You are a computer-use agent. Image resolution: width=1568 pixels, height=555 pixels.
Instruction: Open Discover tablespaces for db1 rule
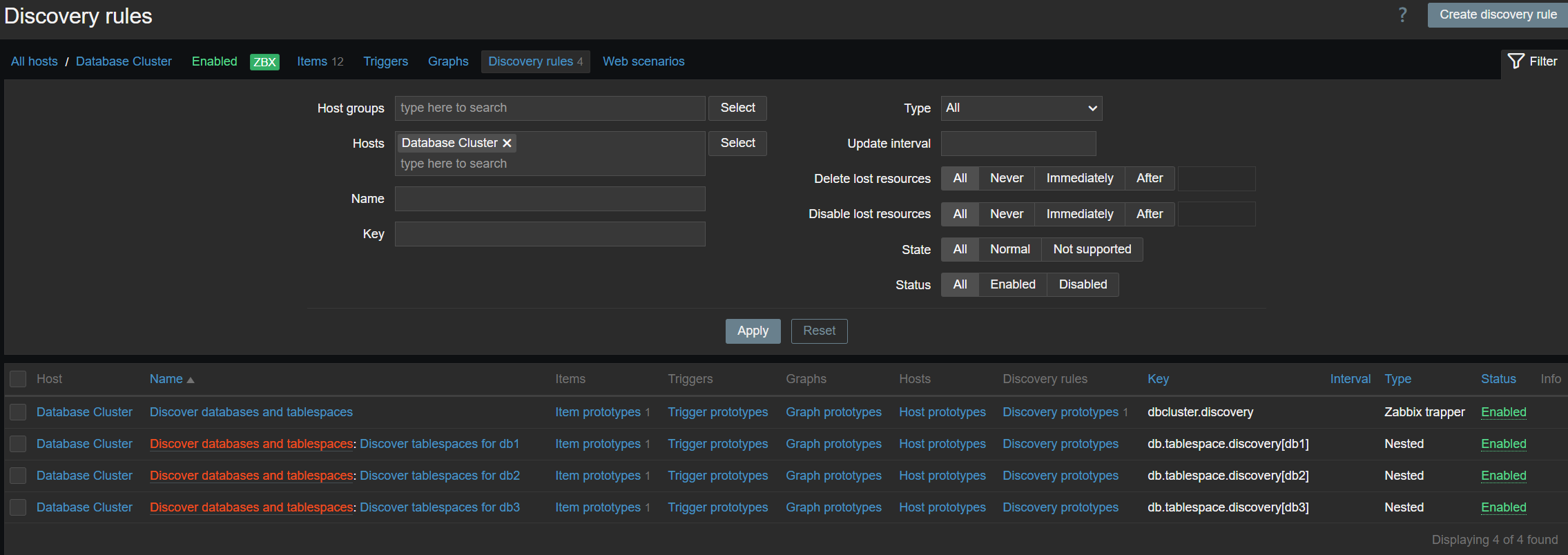pyautogui.click(x=439, y=444)
